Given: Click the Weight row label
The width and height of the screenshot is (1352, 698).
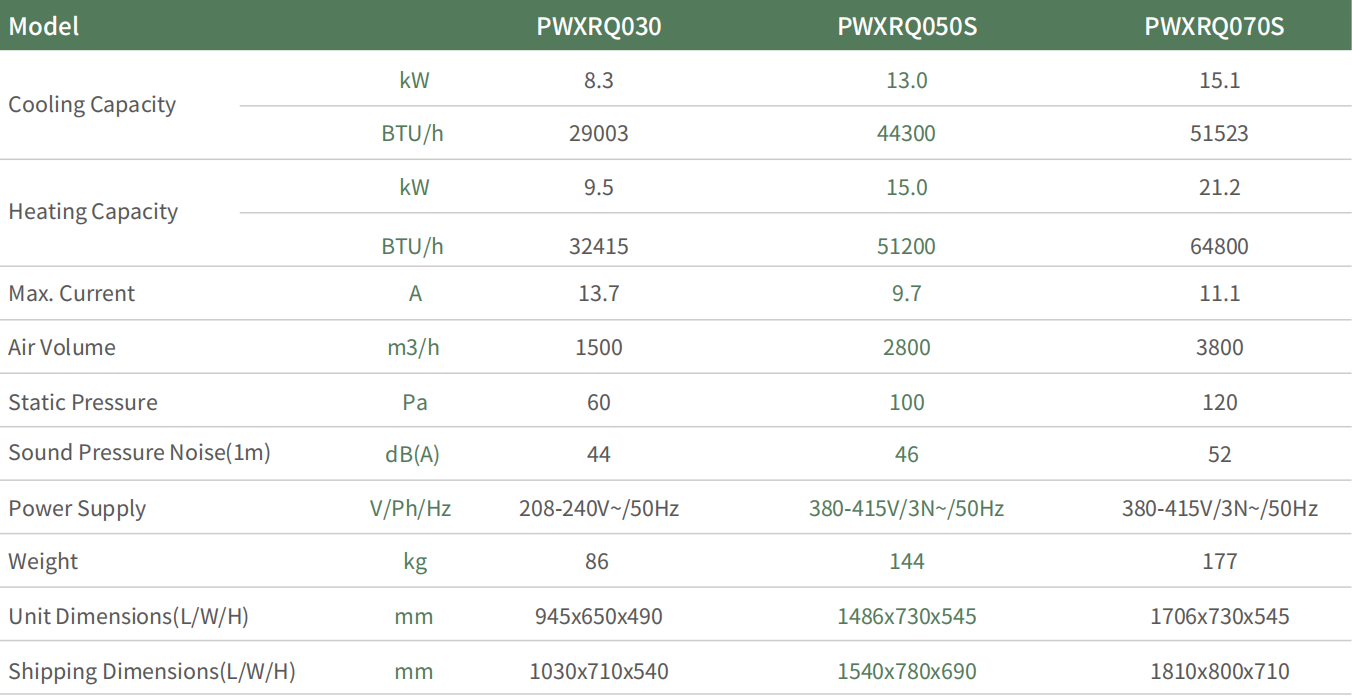Looking at the screenshot, I should point(43,562).
